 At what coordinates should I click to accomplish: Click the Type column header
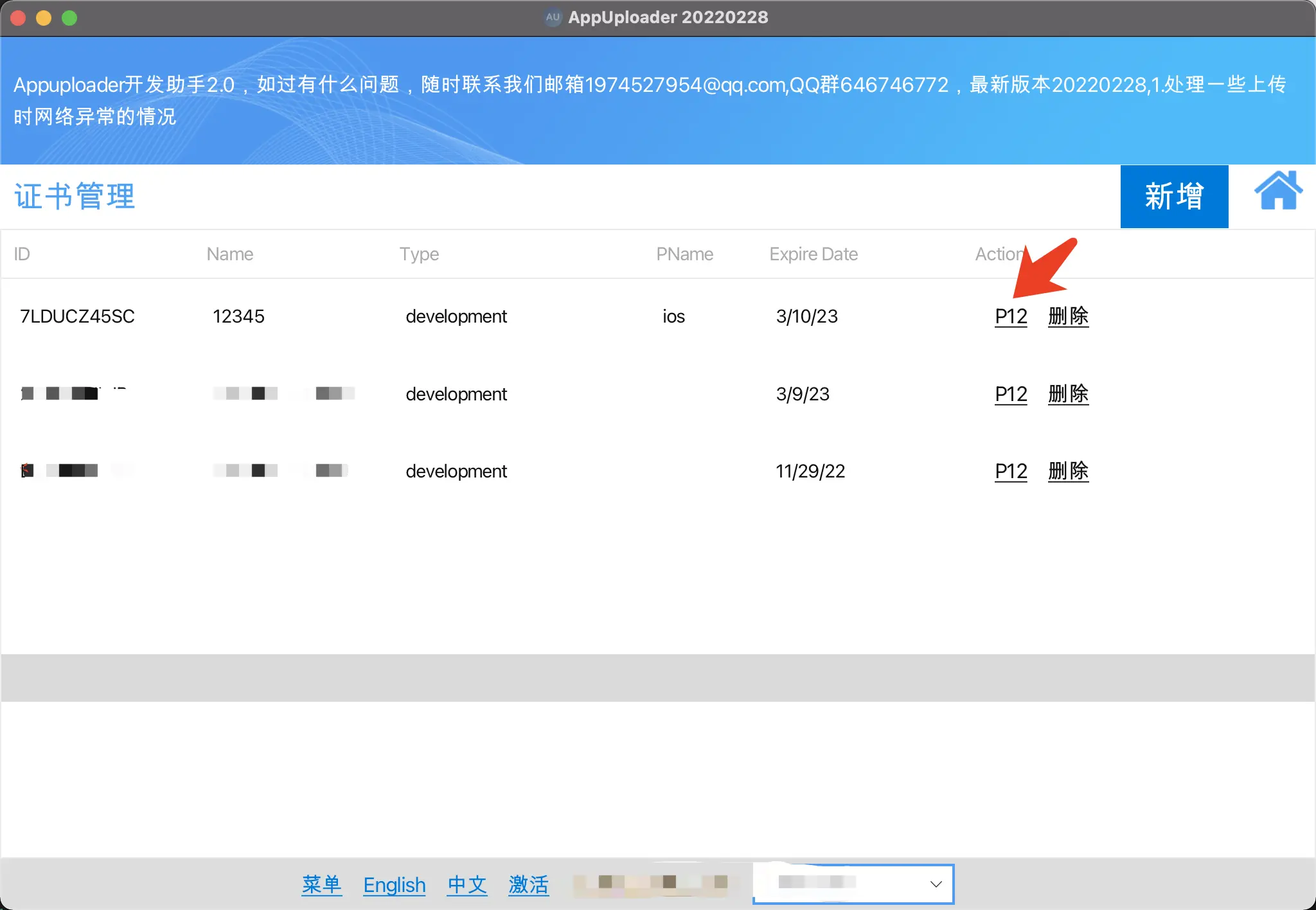coord(419,254)
